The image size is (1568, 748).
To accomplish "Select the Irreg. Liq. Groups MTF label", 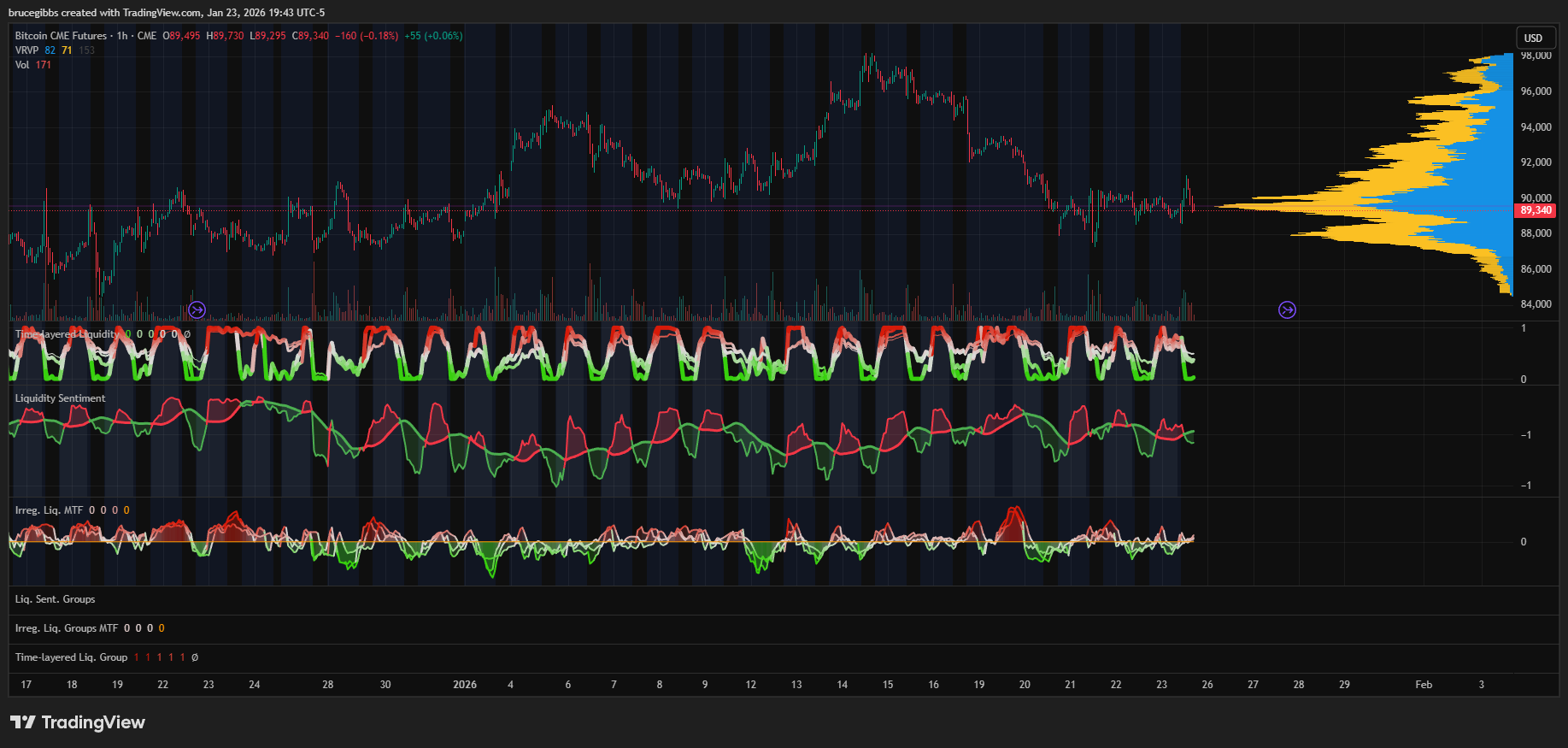I will click(x=66, y=628).
